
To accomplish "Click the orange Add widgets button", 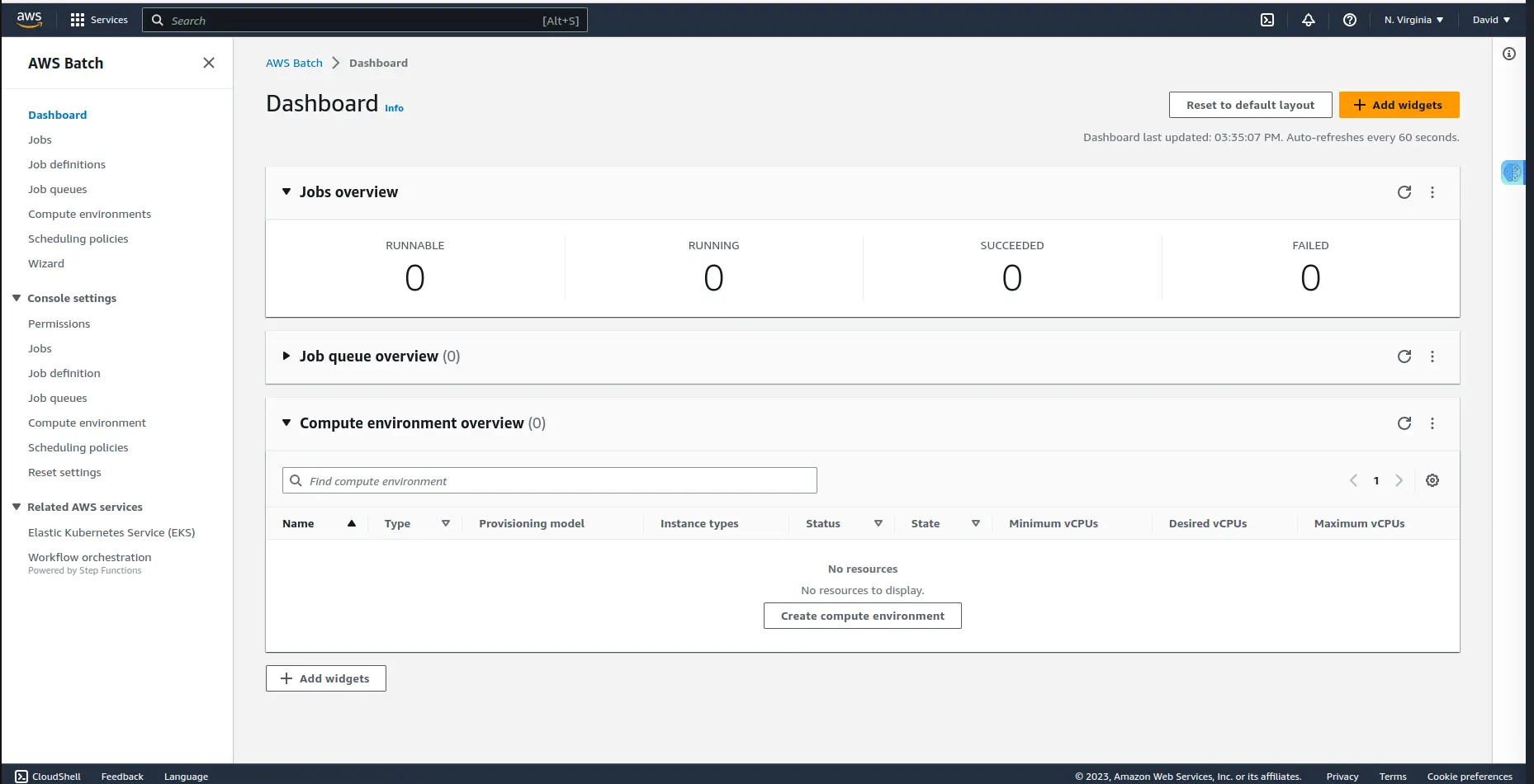I will [x=1399, y=105].
